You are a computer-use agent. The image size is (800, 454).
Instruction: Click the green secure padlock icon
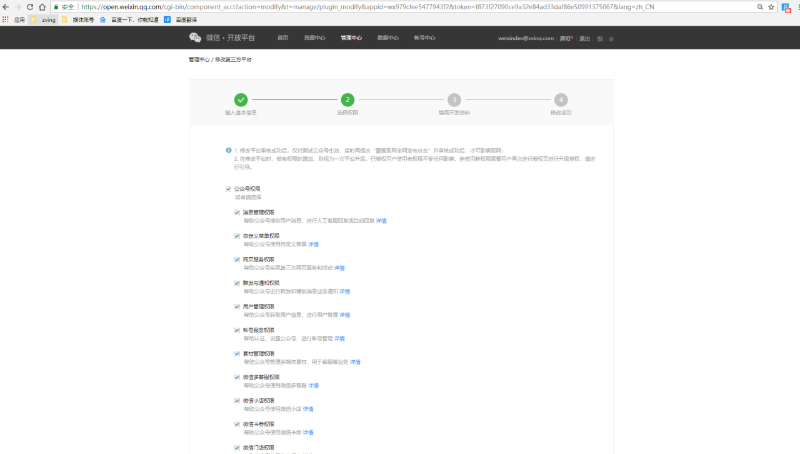pos(56,7)
